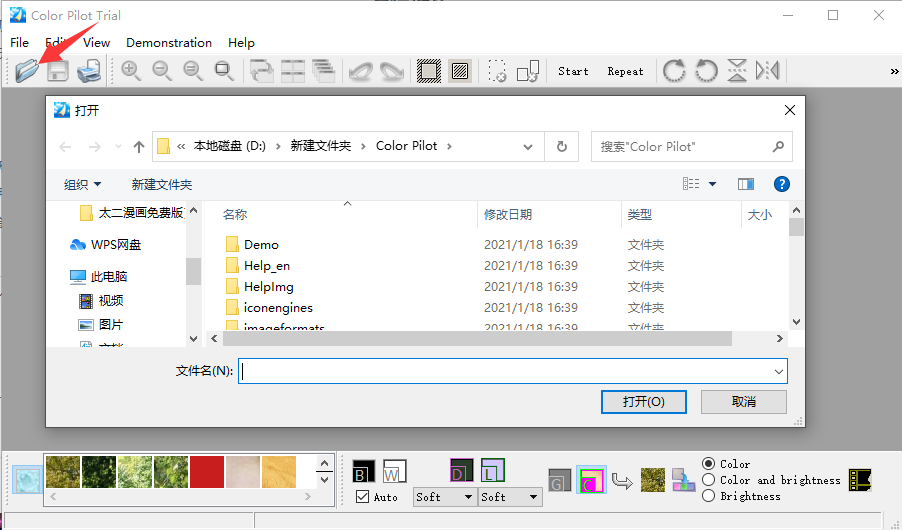902x530 pixels.
Task: Rotate image clockwise with toolbar icon
Action: tap(674, 71)
